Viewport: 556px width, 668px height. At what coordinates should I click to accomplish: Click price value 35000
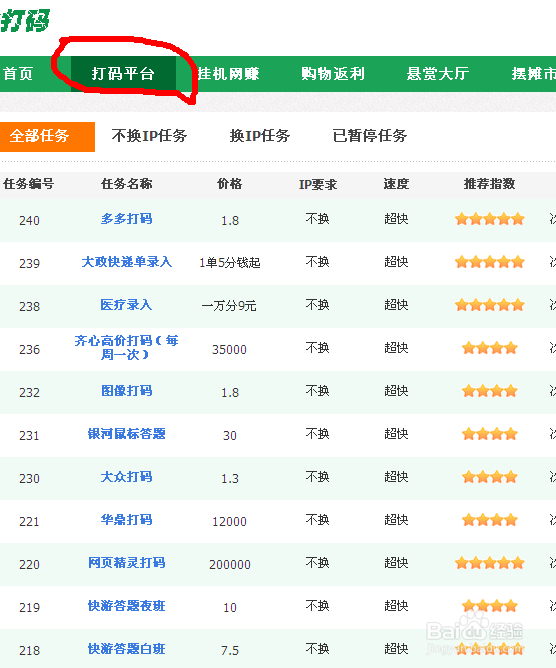(x=230, y=350)
